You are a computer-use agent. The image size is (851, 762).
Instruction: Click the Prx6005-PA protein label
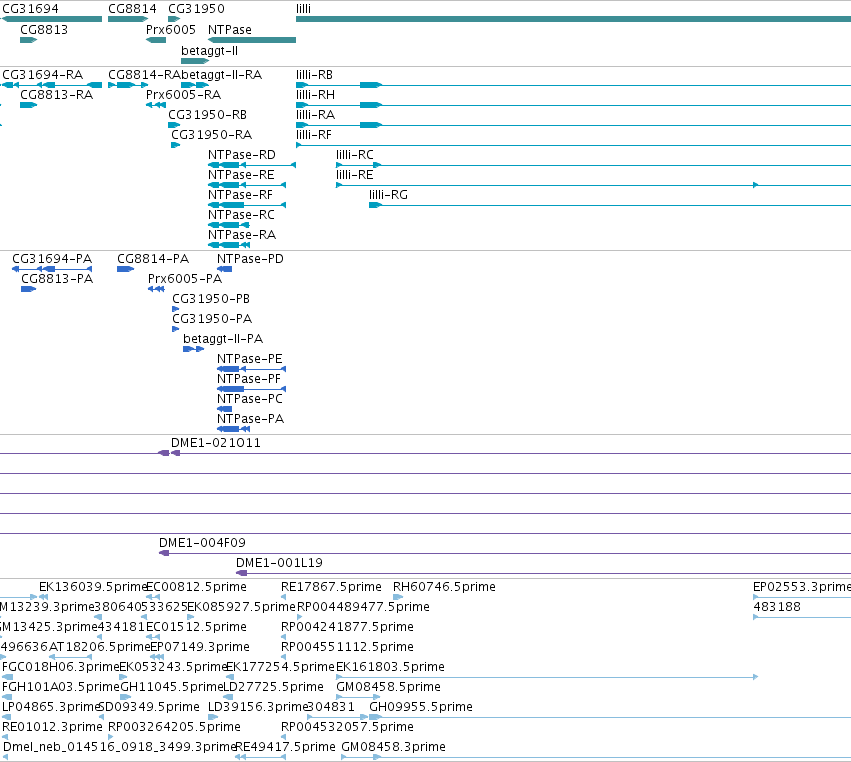(185, 278)
